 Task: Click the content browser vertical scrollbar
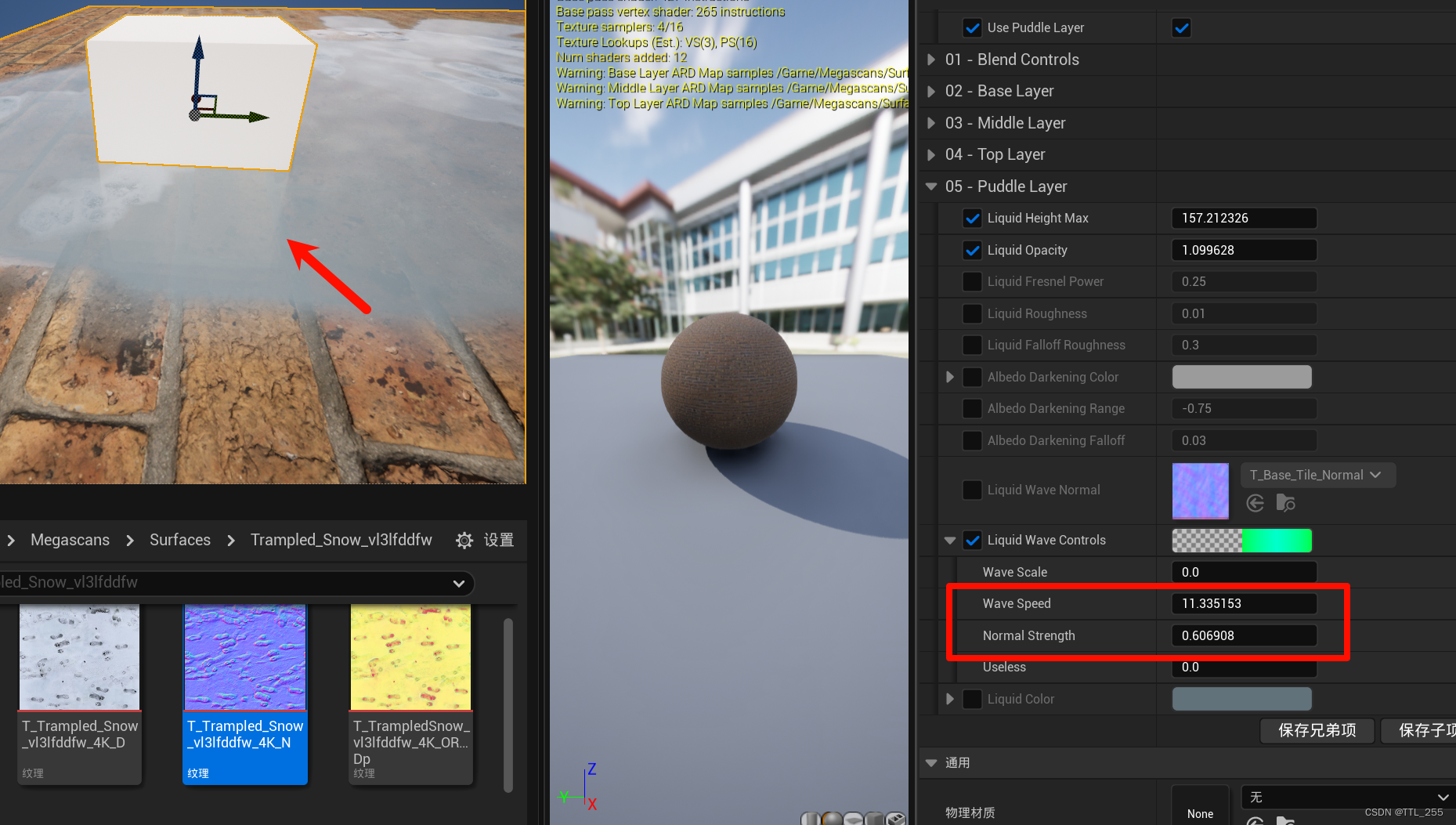click(x=508, y=705)
